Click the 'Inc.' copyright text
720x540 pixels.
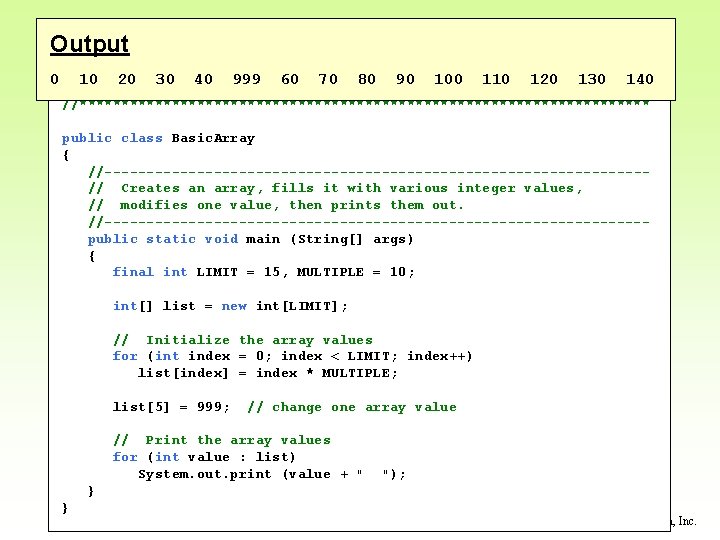[x=687, y=521]
